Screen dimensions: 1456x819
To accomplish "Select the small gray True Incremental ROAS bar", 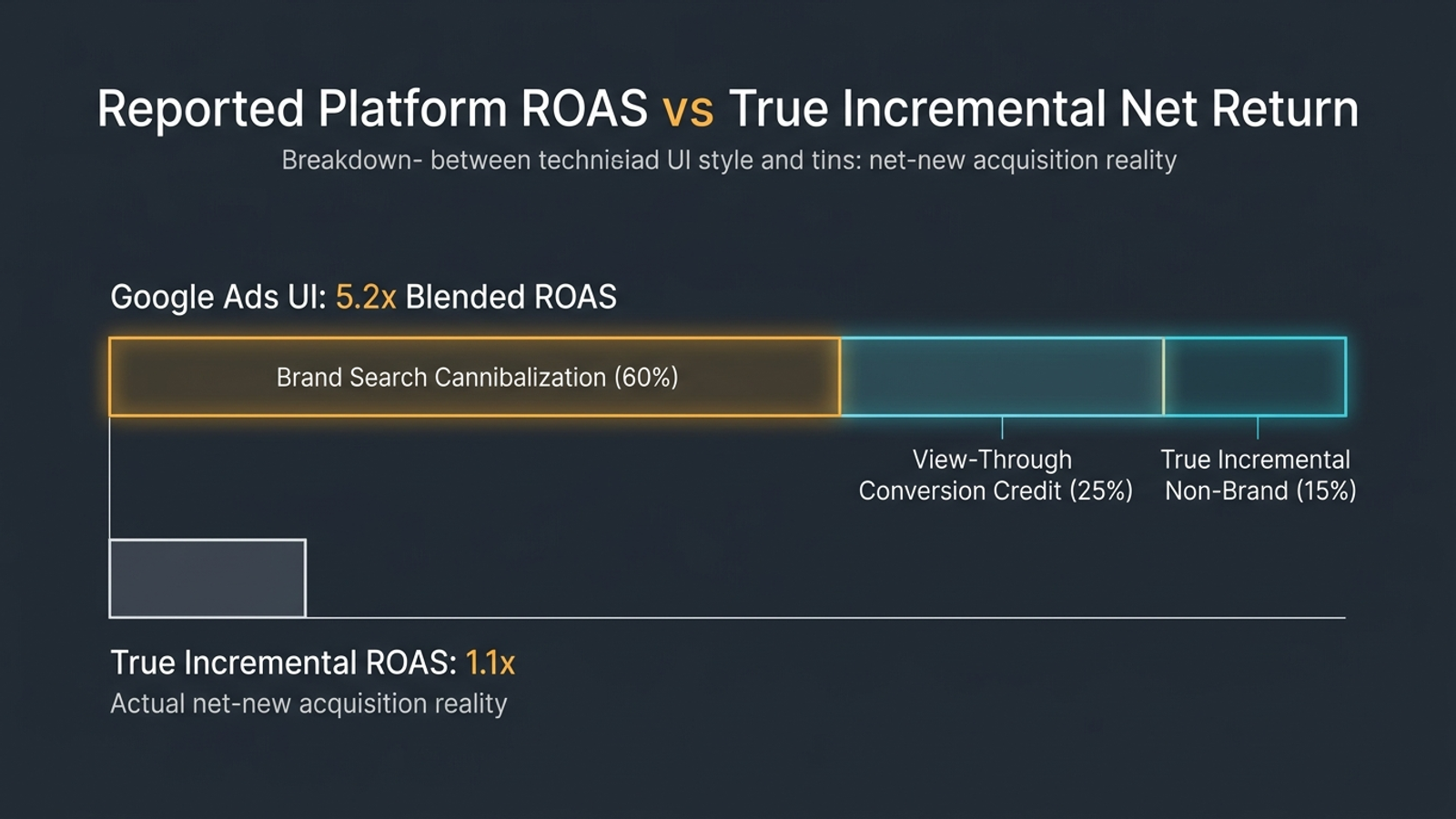I will click(207, 579).
